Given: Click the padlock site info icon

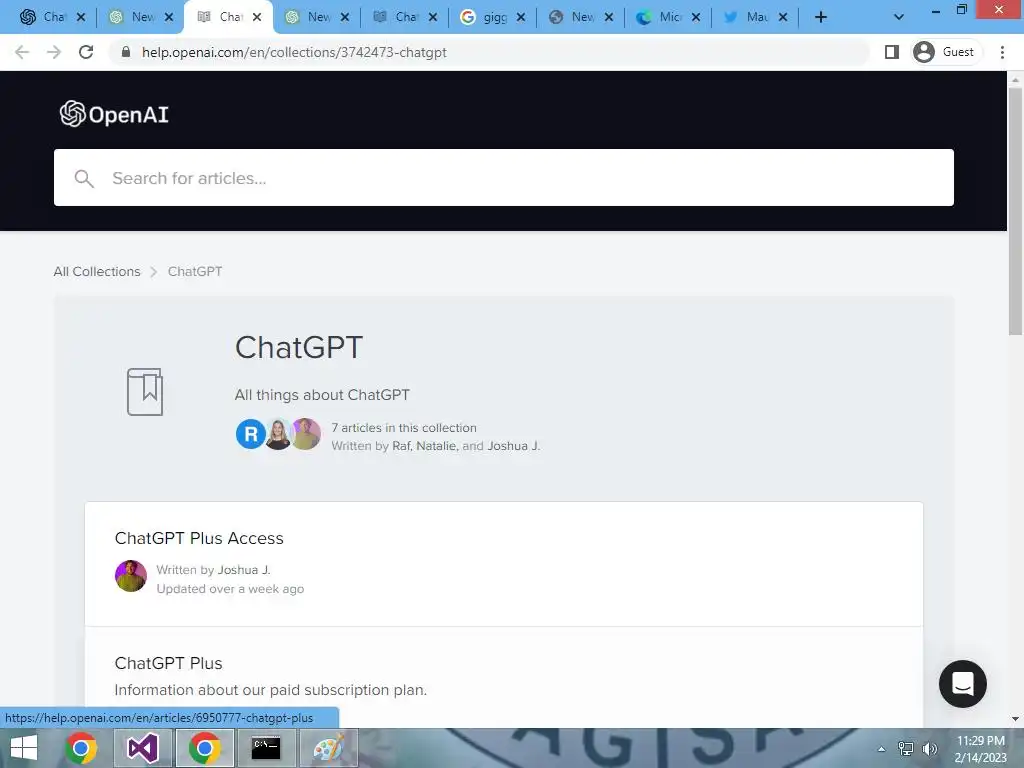Looking at the screenshot, I should pyautogui.click(x=126, y=52).
